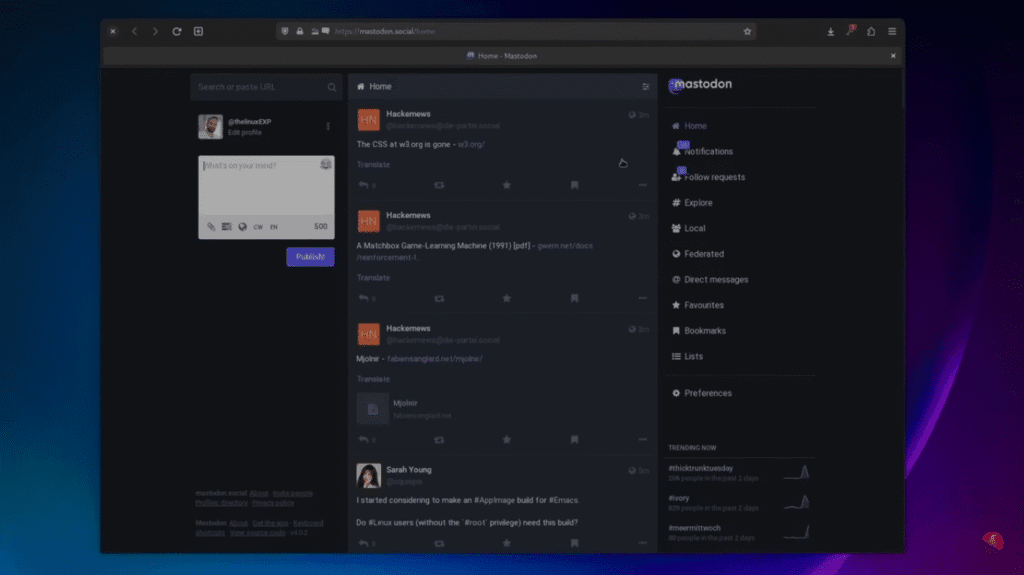The width and height of the screenshot is (1024, 575).
Task: Bookmark the Matchbox Game-Learning Machine post
Action: click(575, 298)
